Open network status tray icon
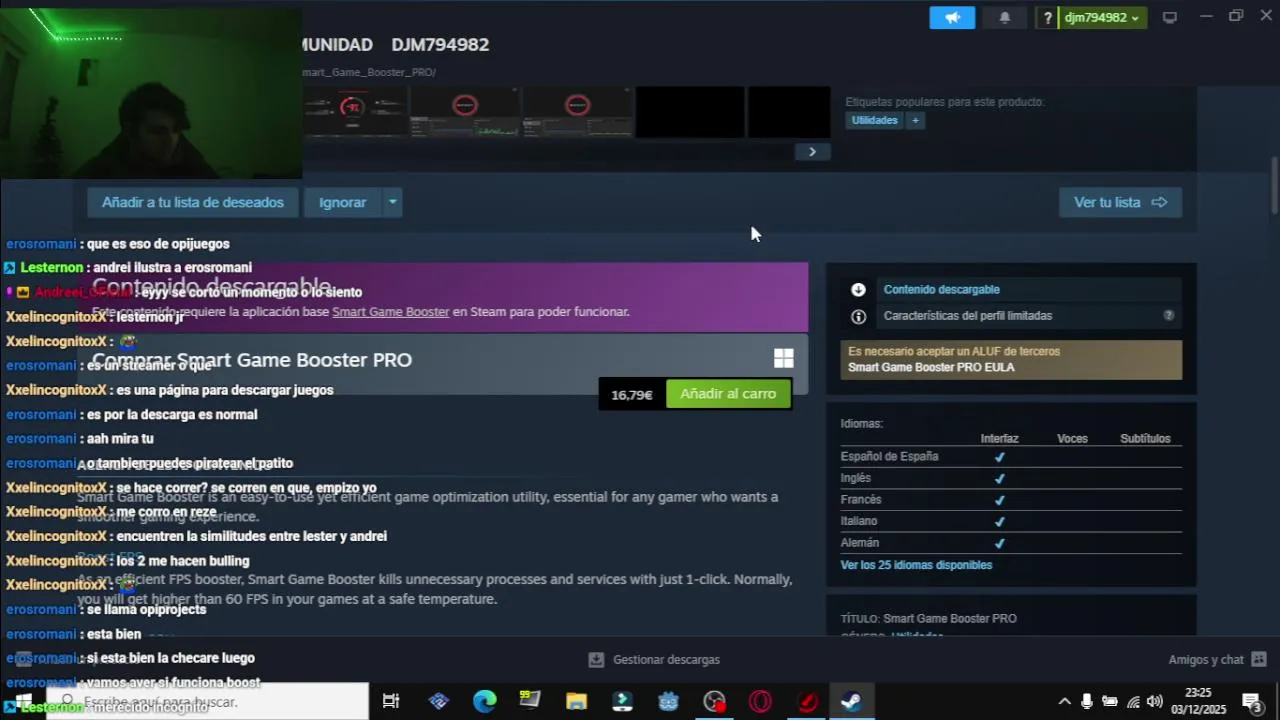This screenshot has height=720, width=1280. (1133, 702)
